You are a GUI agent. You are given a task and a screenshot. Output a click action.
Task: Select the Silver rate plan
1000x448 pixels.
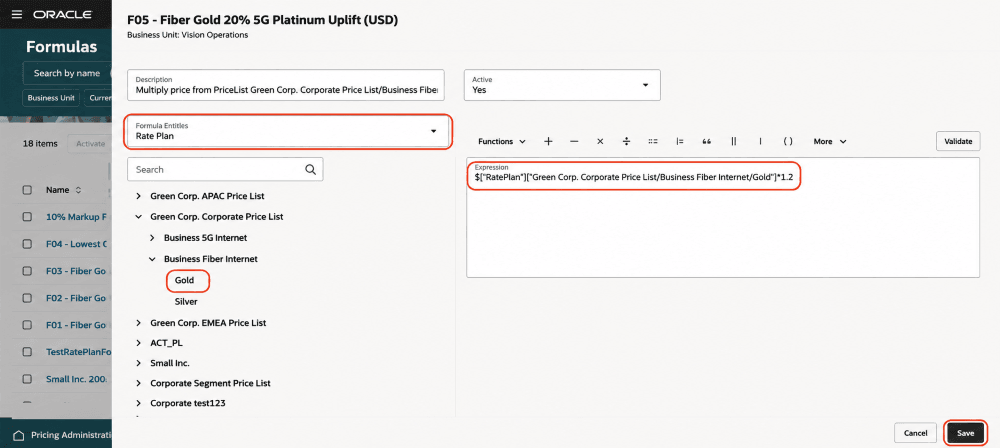point(186,301)
